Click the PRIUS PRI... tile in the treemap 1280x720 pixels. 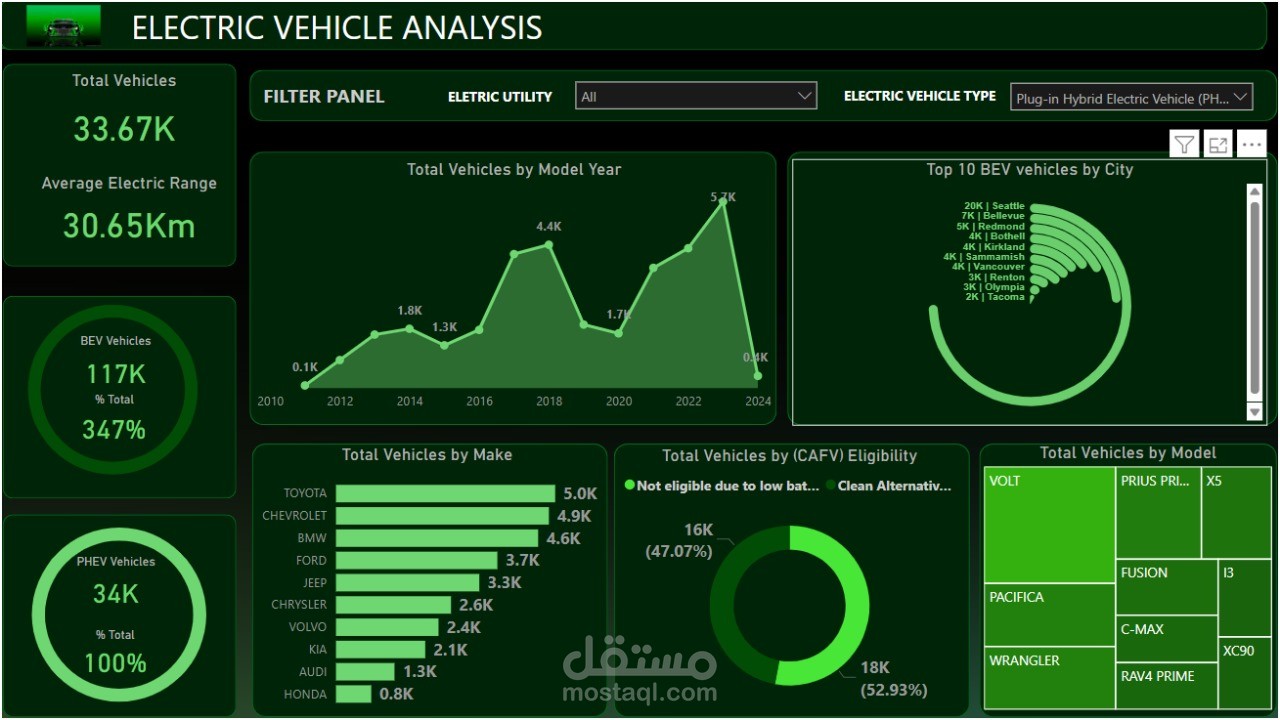click(x=1158, y=512)
